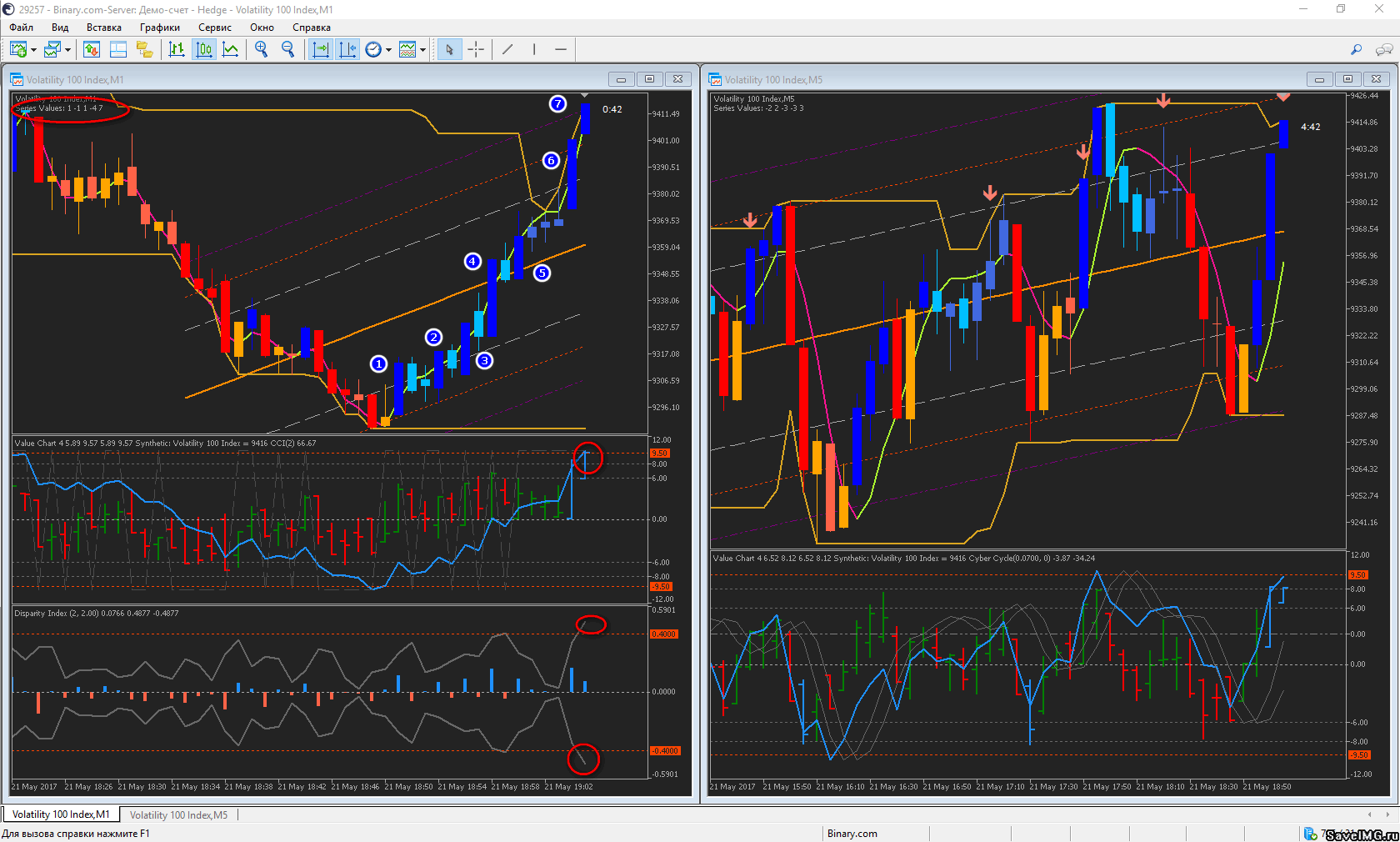
Task: Click the Zoom In magnifier icon
Action: 262,50
